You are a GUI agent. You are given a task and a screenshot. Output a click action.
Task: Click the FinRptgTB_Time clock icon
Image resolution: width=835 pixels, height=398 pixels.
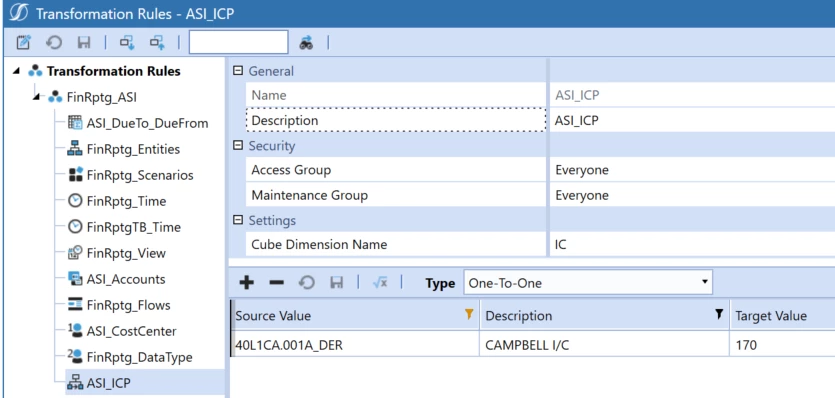[75, 227]
